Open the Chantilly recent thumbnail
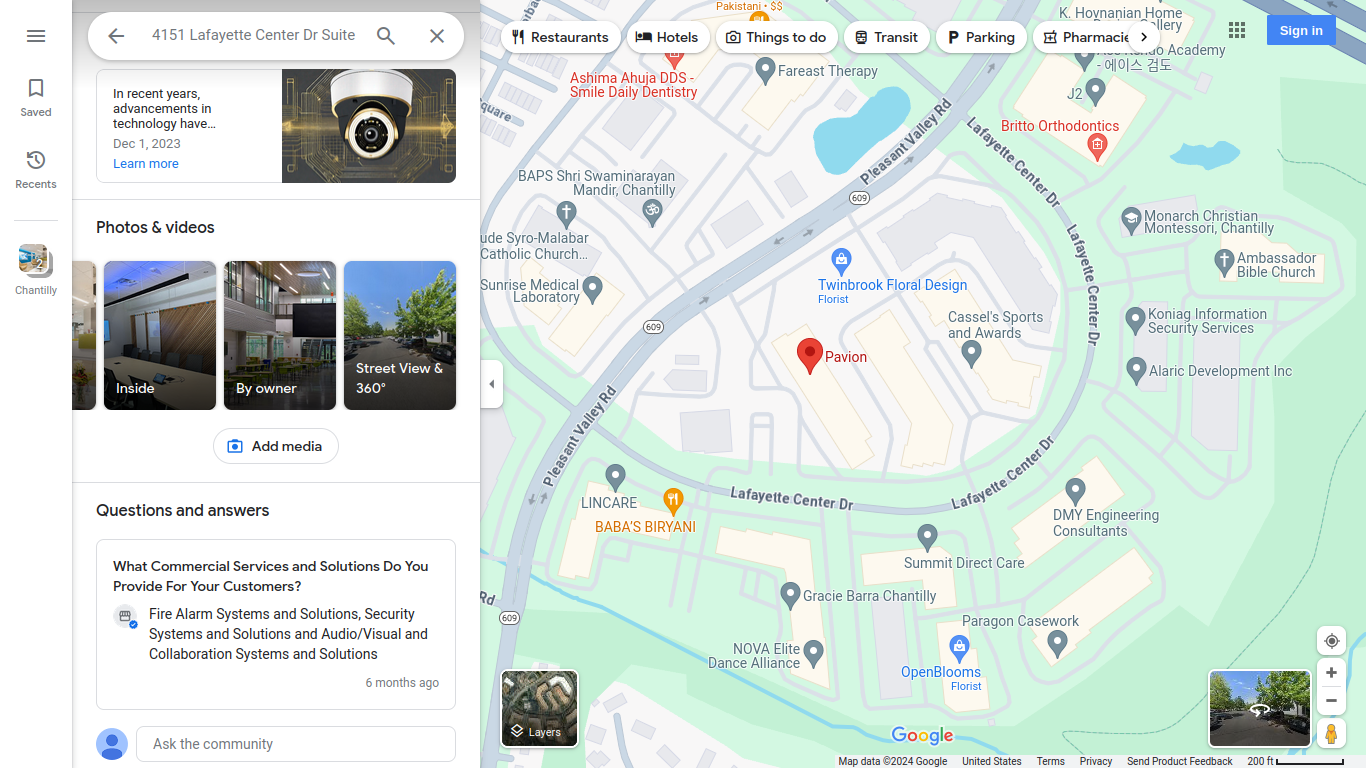This screenshot has height=768, width=1366. 36,270
